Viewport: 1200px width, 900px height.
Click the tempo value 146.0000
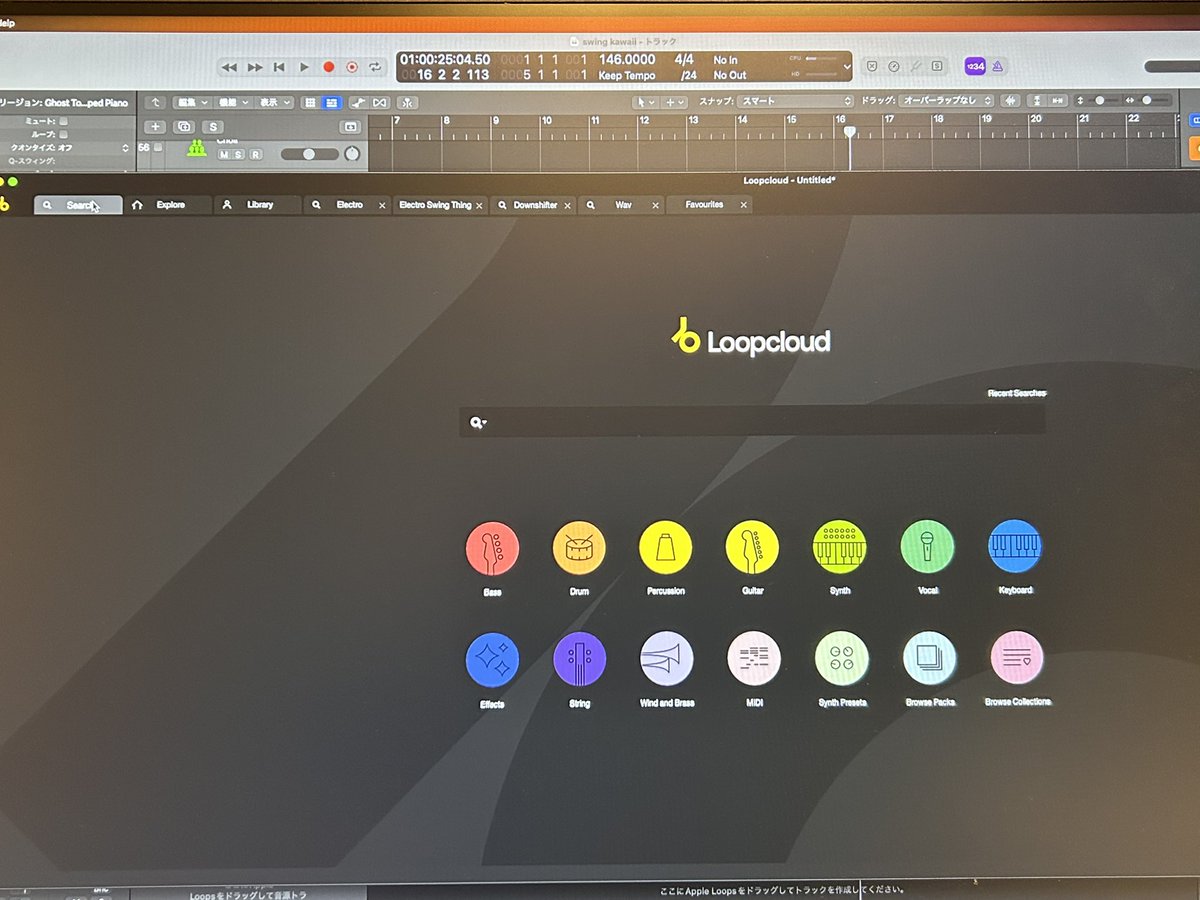[x=627, y=60]
